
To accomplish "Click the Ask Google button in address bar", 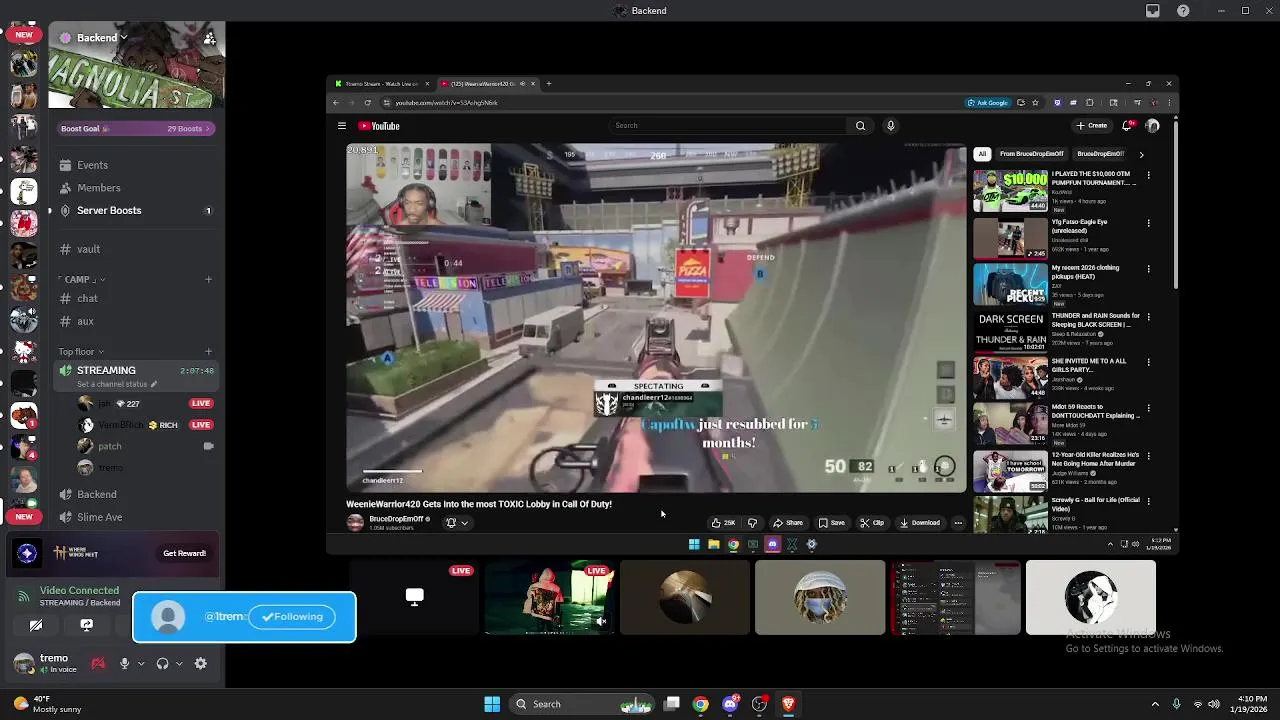I will click(x=988, y=102).
